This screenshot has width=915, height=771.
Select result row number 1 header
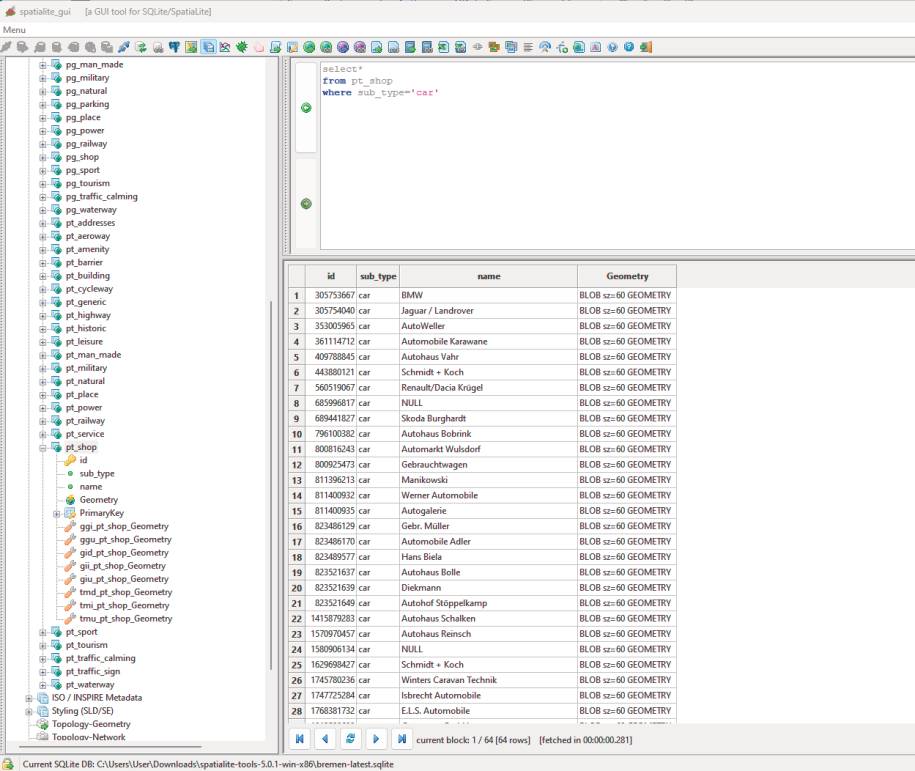(x=296, y=295)
